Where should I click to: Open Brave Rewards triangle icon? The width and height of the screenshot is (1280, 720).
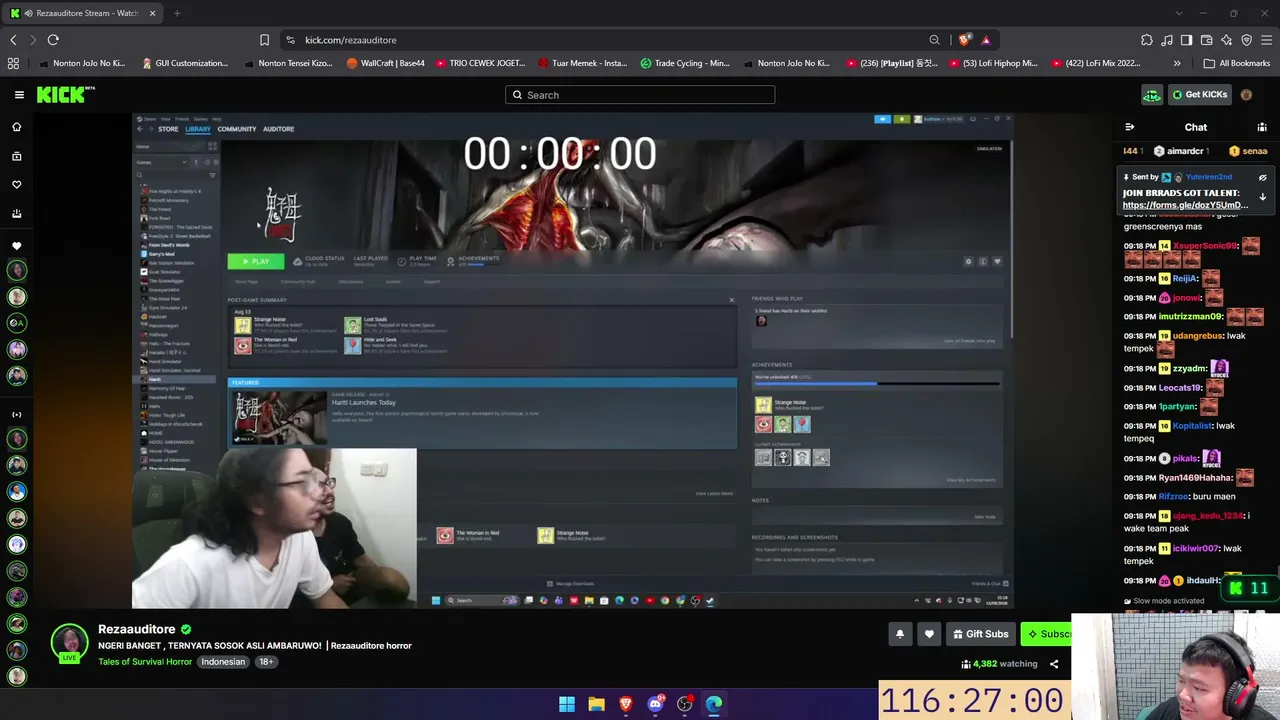pyautogui.click(x=986, y=40)
